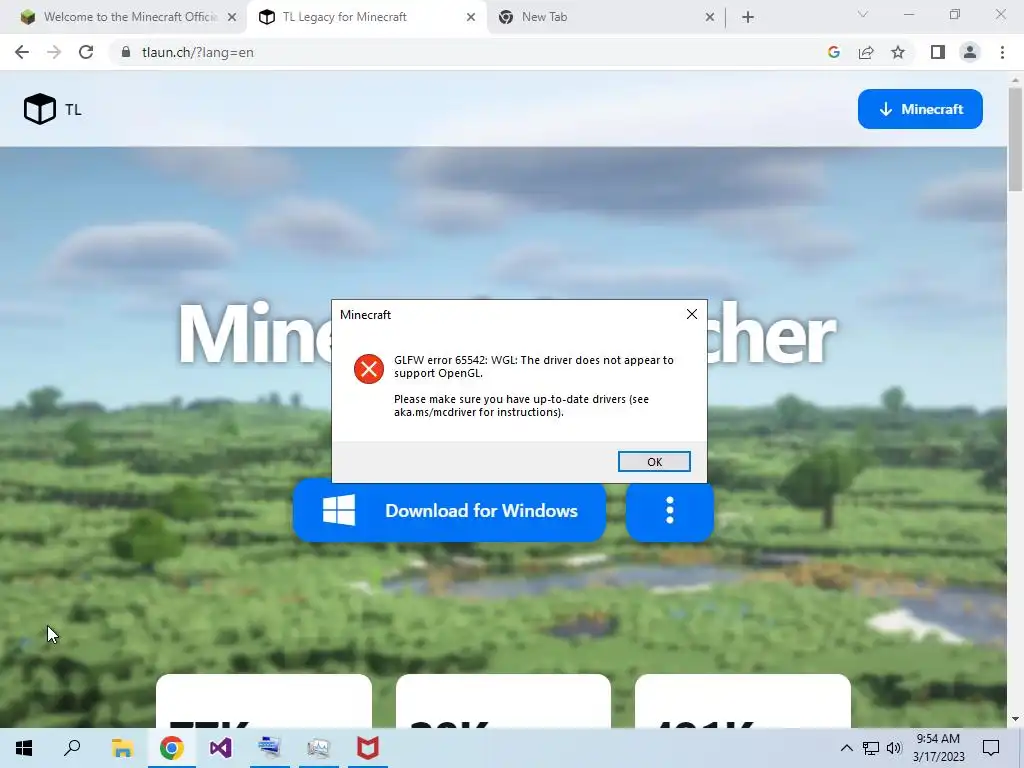Viewport: 1024px width, 768px height.
Task: Reload the current page
Action: [86, 52]
